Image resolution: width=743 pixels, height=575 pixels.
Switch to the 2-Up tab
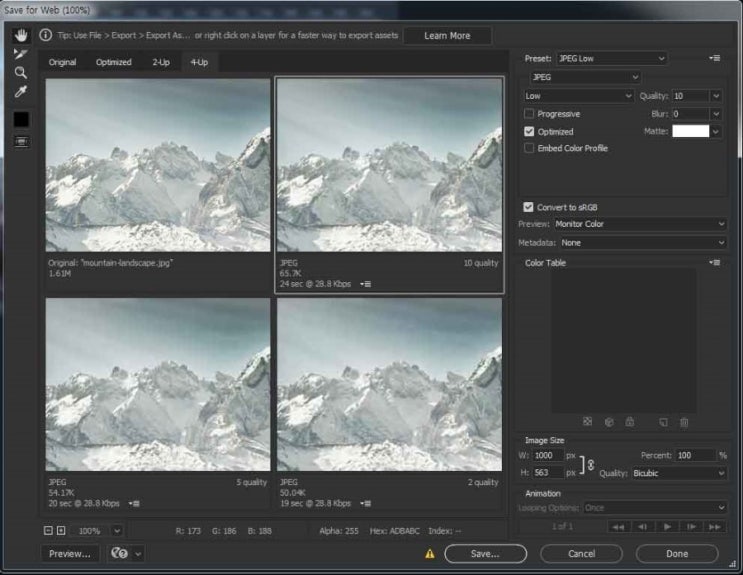tap(161, 62)
